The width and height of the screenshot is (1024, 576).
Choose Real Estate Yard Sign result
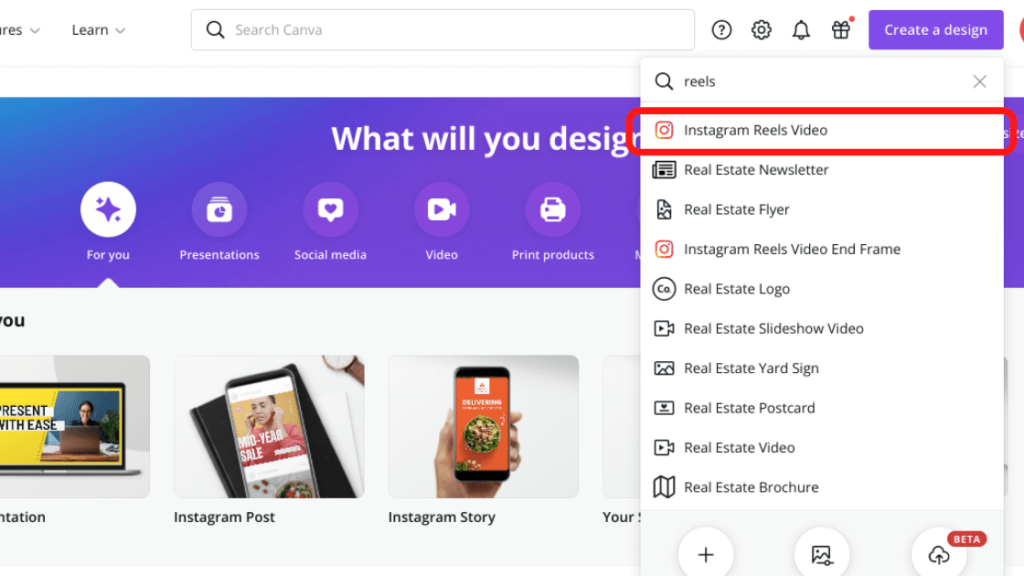pos(822,368)
